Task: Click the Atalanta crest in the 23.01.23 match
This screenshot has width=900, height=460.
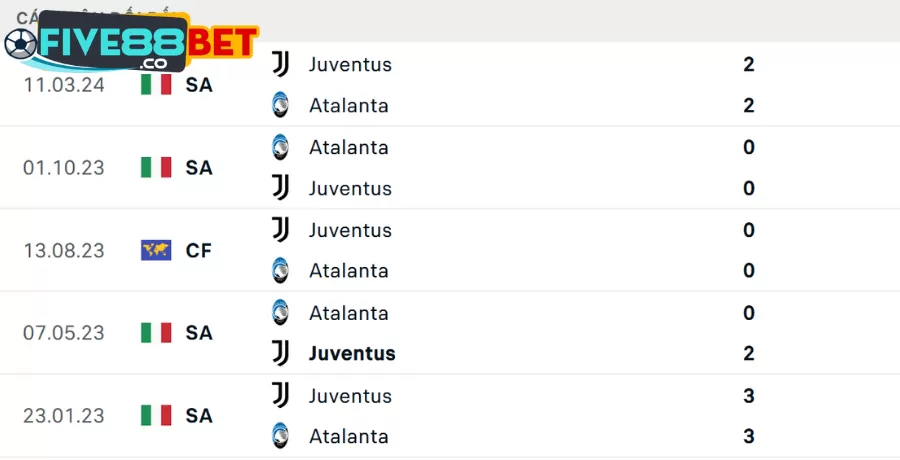Action: click(281, 436)
